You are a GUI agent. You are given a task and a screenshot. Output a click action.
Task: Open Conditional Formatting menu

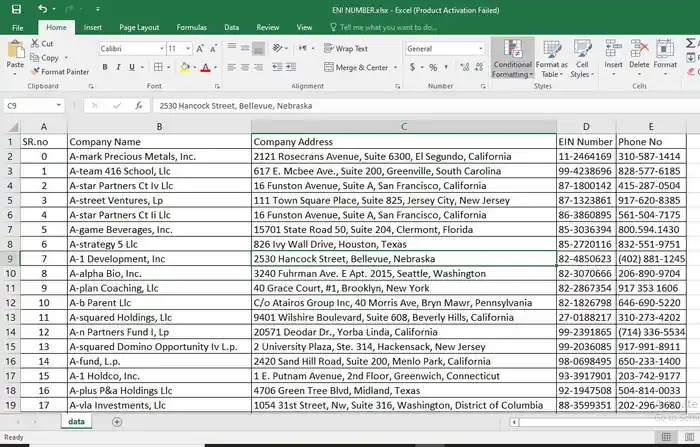tap(512, 58)
